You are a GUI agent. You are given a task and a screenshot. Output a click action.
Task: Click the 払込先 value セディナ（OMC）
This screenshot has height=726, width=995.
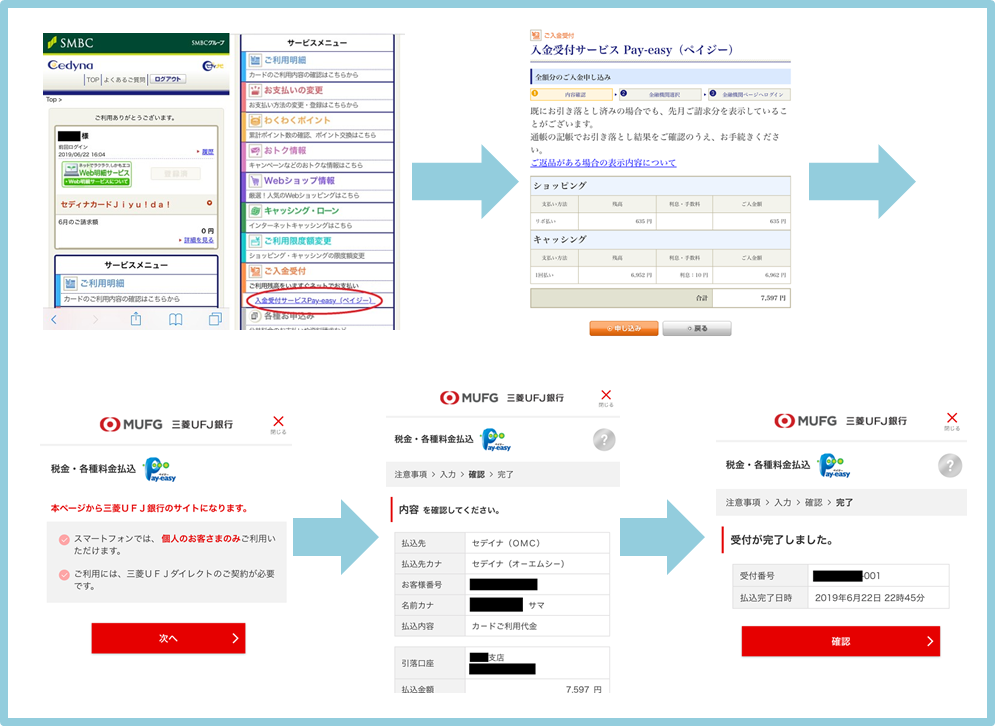[505, 543]
